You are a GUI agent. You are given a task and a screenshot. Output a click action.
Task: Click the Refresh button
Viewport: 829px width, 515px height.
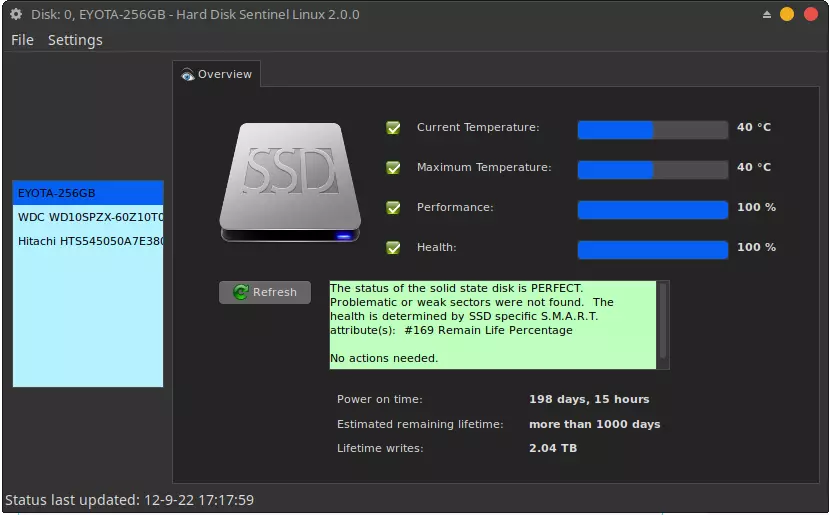pos(265,292)
